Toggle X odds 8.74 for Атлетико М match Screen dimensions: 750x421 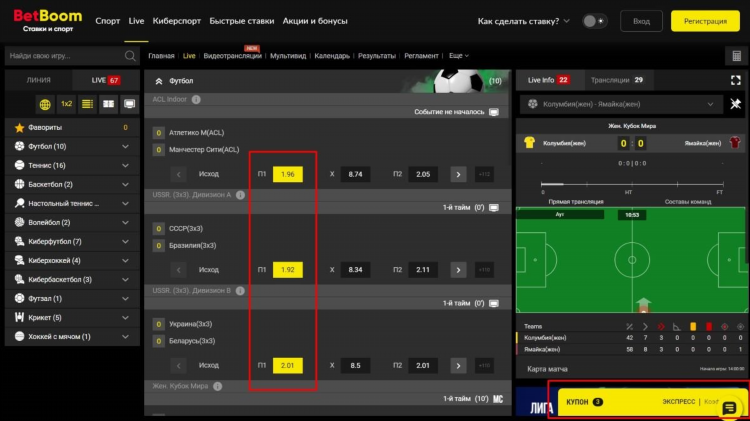tap(355, 174)
